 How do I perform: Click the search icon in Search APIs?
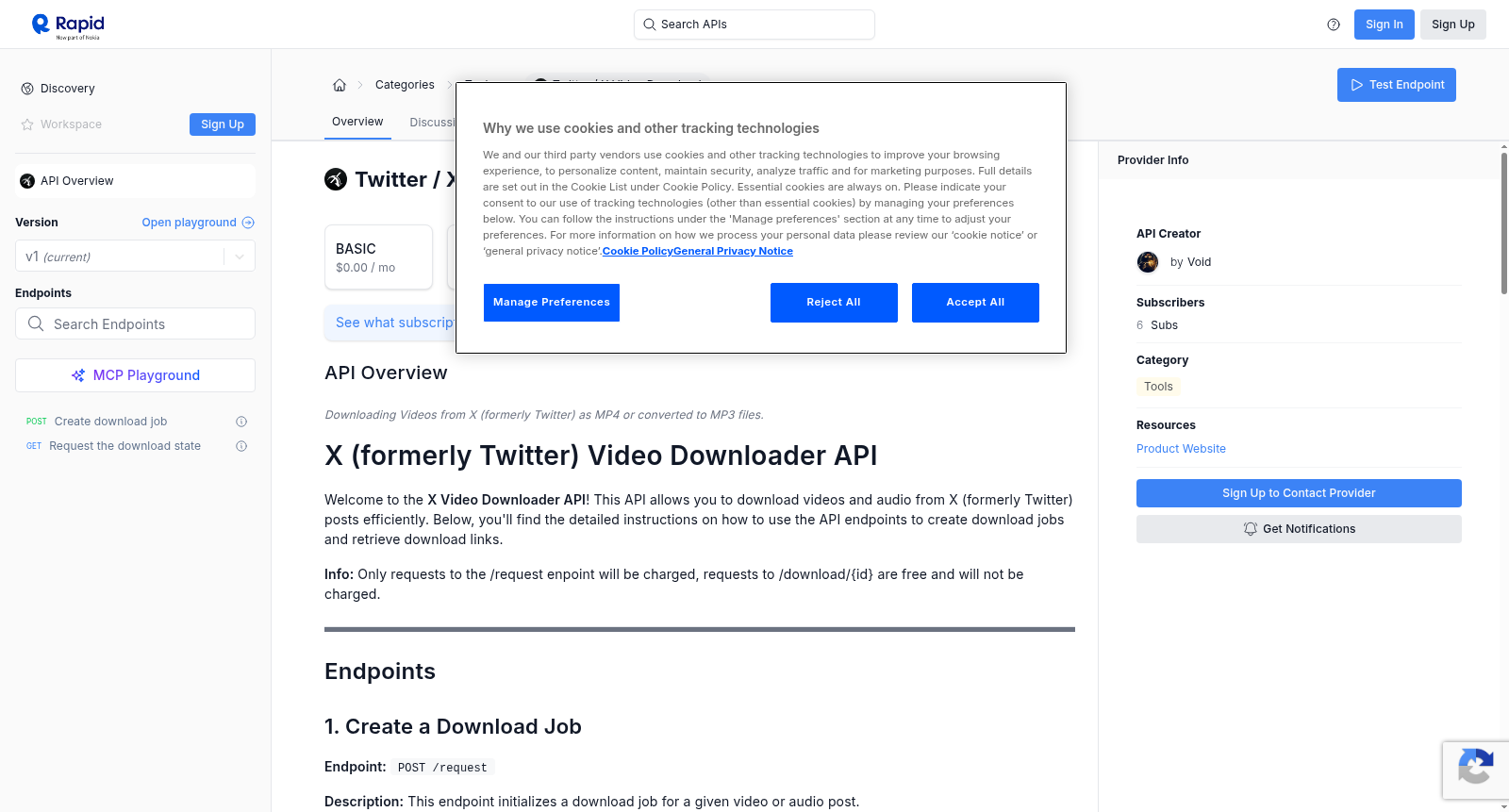pos(649,25)
